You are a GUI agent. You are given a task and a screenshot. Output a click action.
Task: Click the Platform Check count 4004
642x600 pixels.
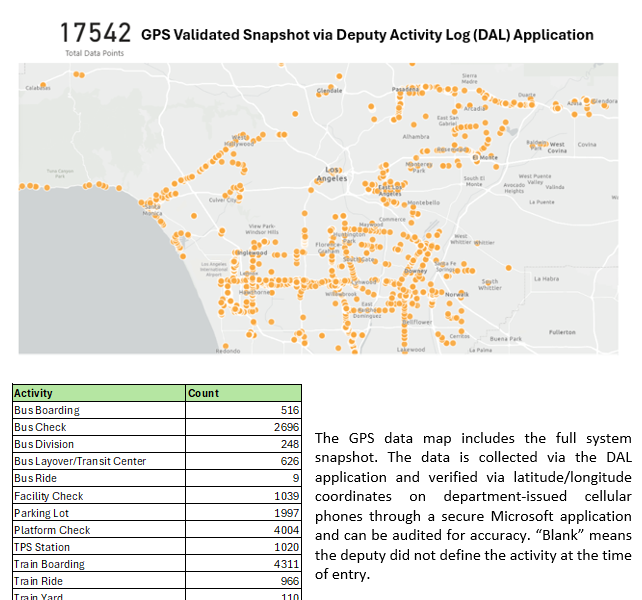[x=285, y=530]
